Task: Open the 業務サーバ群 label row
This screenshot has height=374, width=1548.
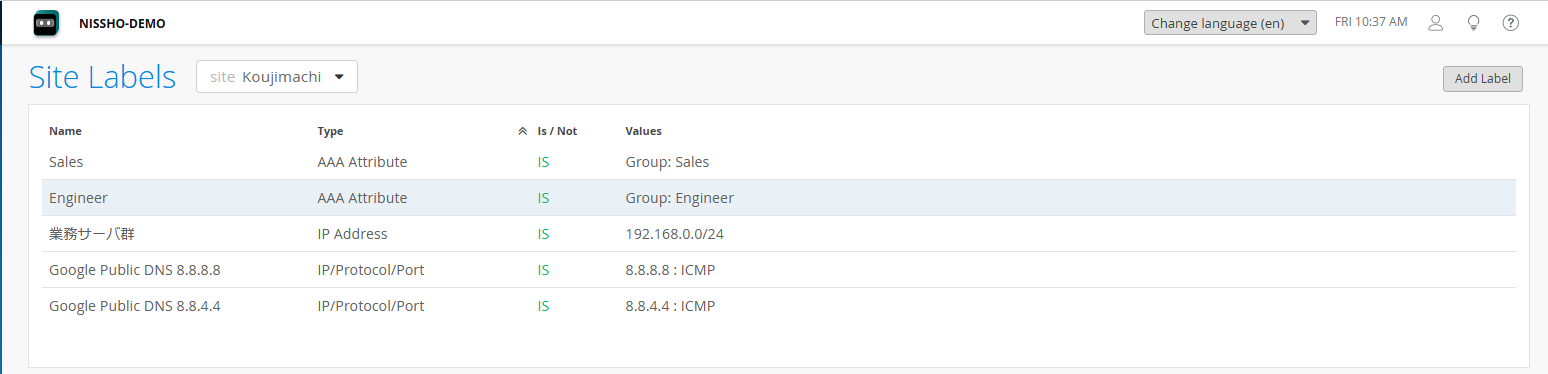Action: [x=778, y=234]
